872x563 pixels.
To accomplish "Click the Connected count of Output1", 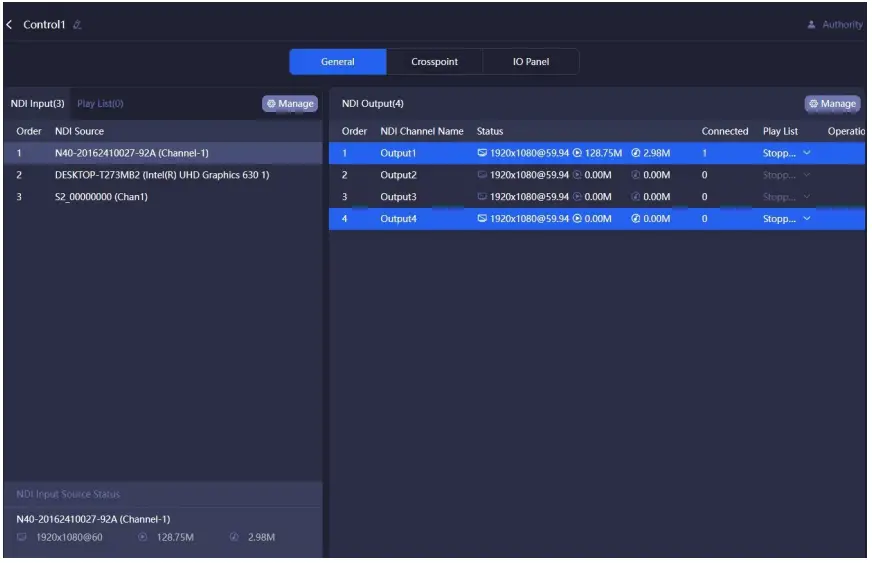I will pos(704,153).
